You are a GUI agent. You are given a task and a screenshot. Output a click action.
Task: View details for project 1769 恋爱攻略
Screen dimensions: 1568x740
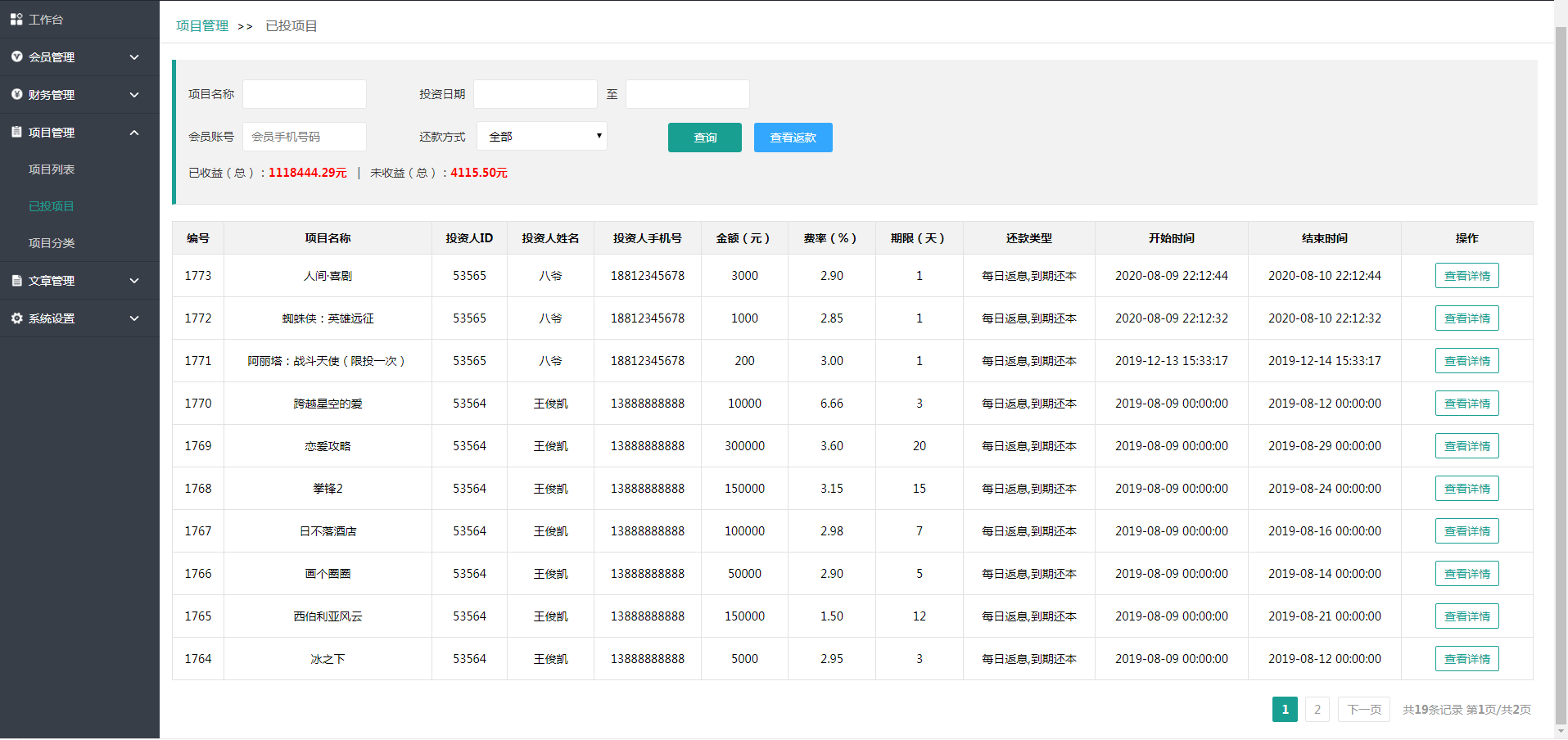[x=1467, y=446]
